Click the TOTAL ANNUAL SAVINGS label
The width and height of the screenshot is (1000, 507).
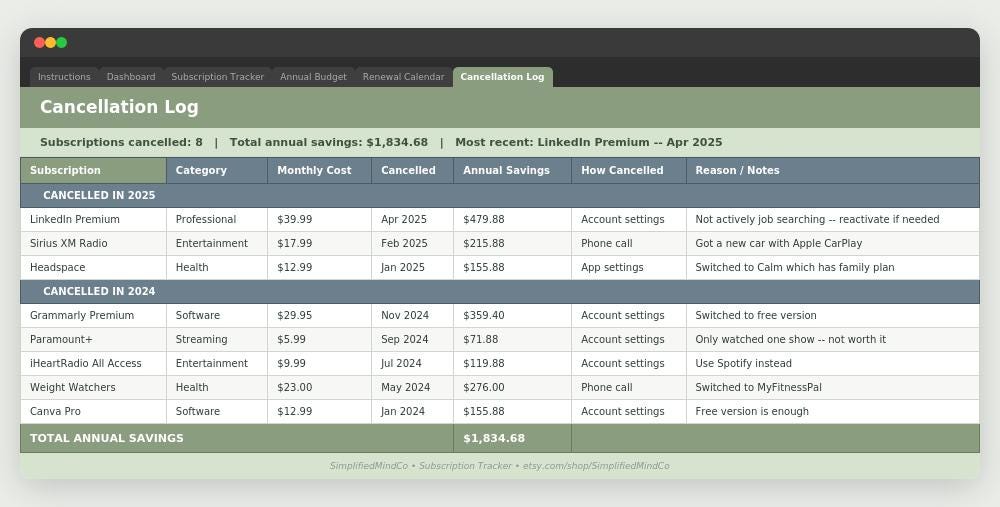107,438
